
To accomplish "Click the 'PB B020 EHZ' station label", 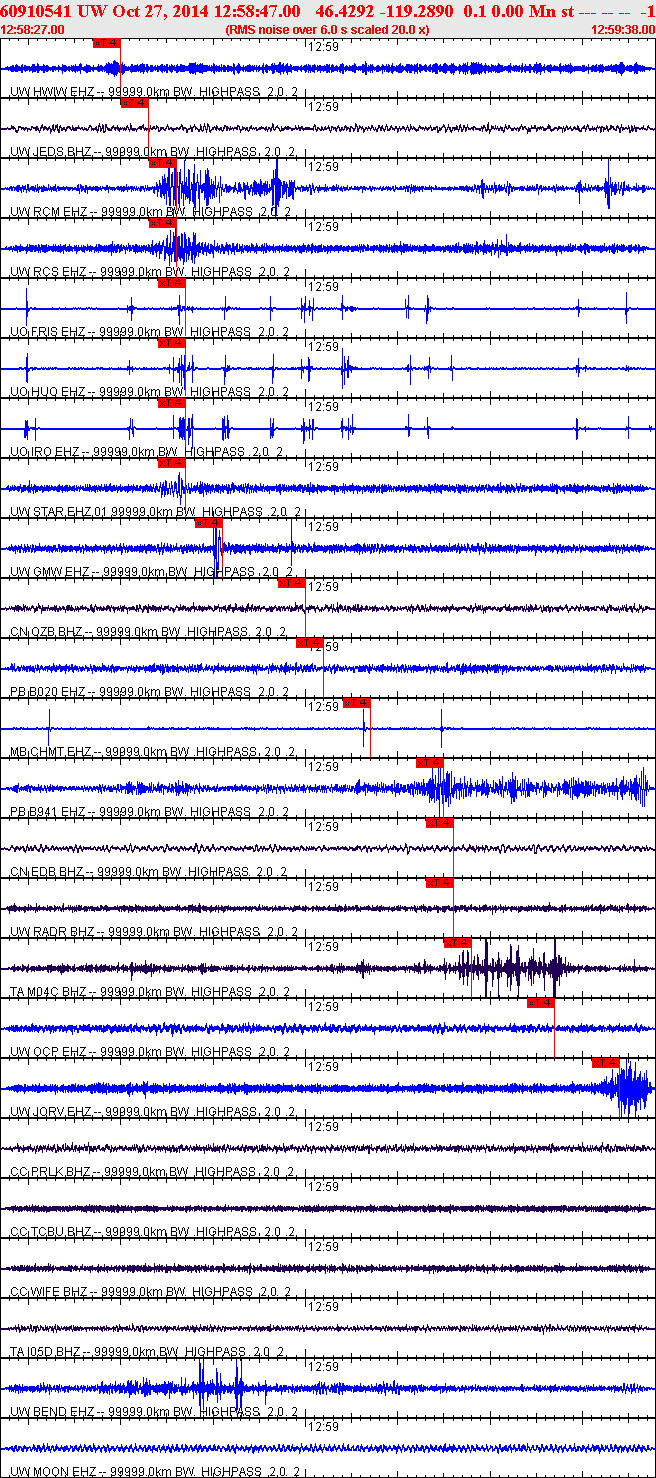I will click(47, 692).
